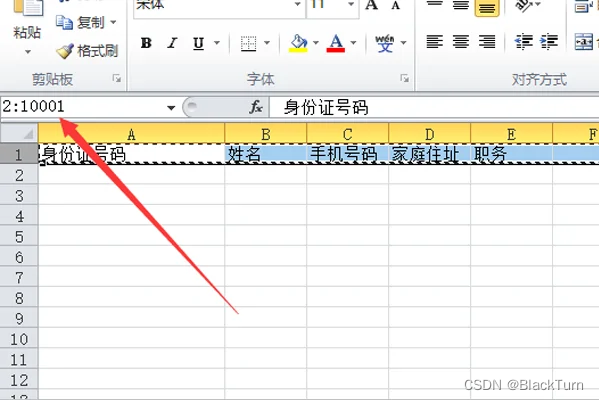Apply the red font color A
This screenshot has height=400, width=599.
coord(336,43)
